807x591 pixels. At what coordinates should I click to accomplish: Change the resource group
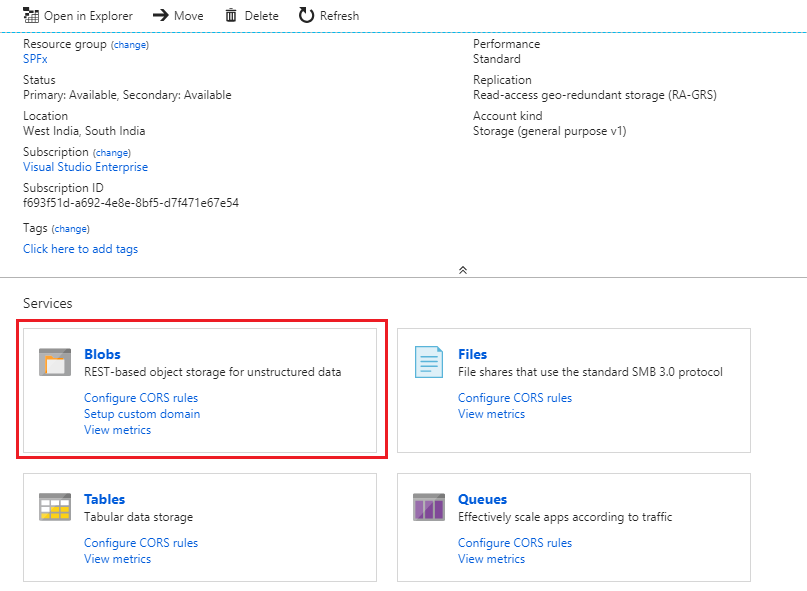click(x=129, y=45)
